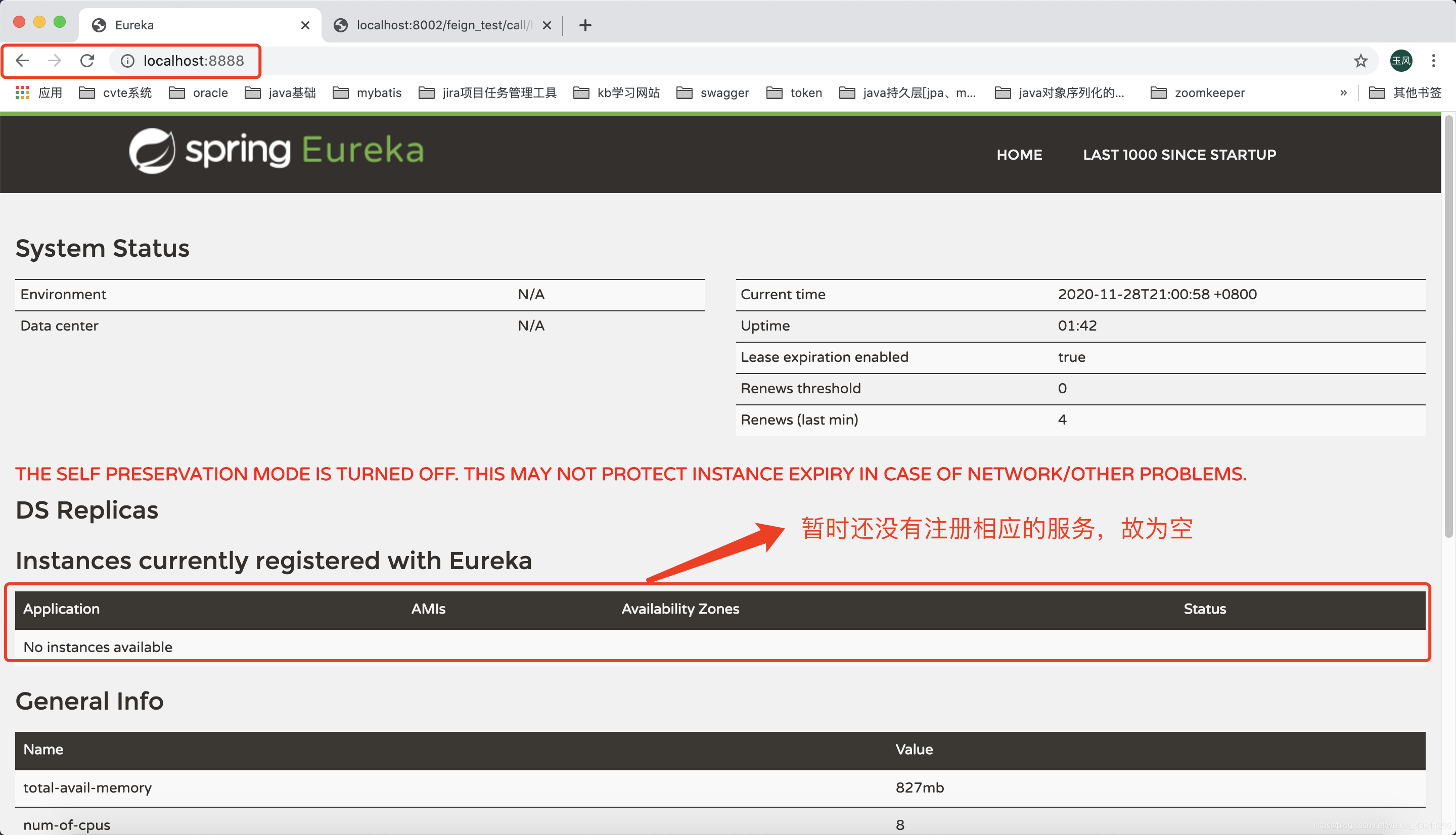Click the AMIs column header
This screenshot has height=835, width=1456.
(428, 609)
